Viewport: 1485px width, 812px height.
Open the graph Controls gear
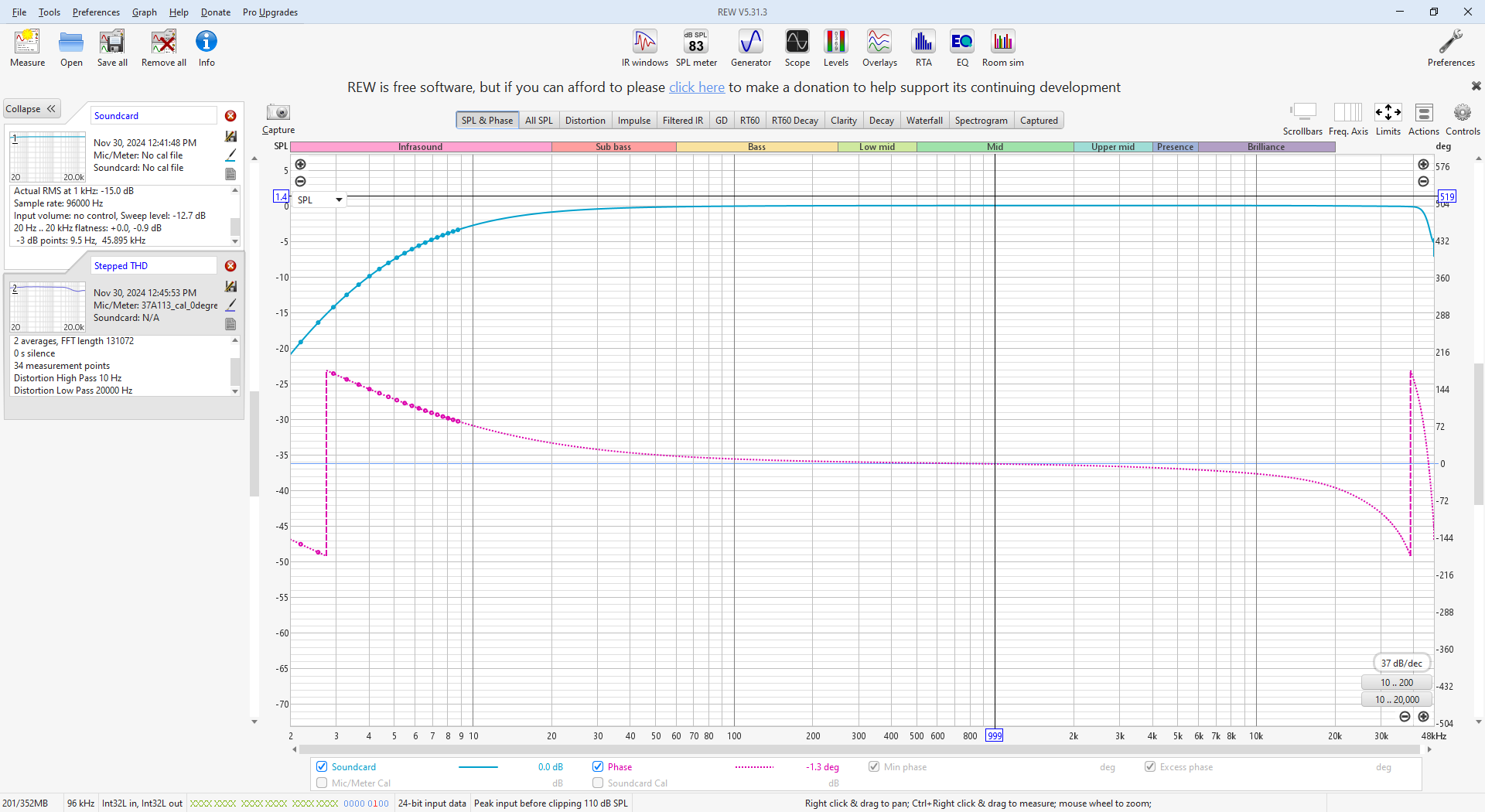pyautogui.click(x=1463, y=118)
